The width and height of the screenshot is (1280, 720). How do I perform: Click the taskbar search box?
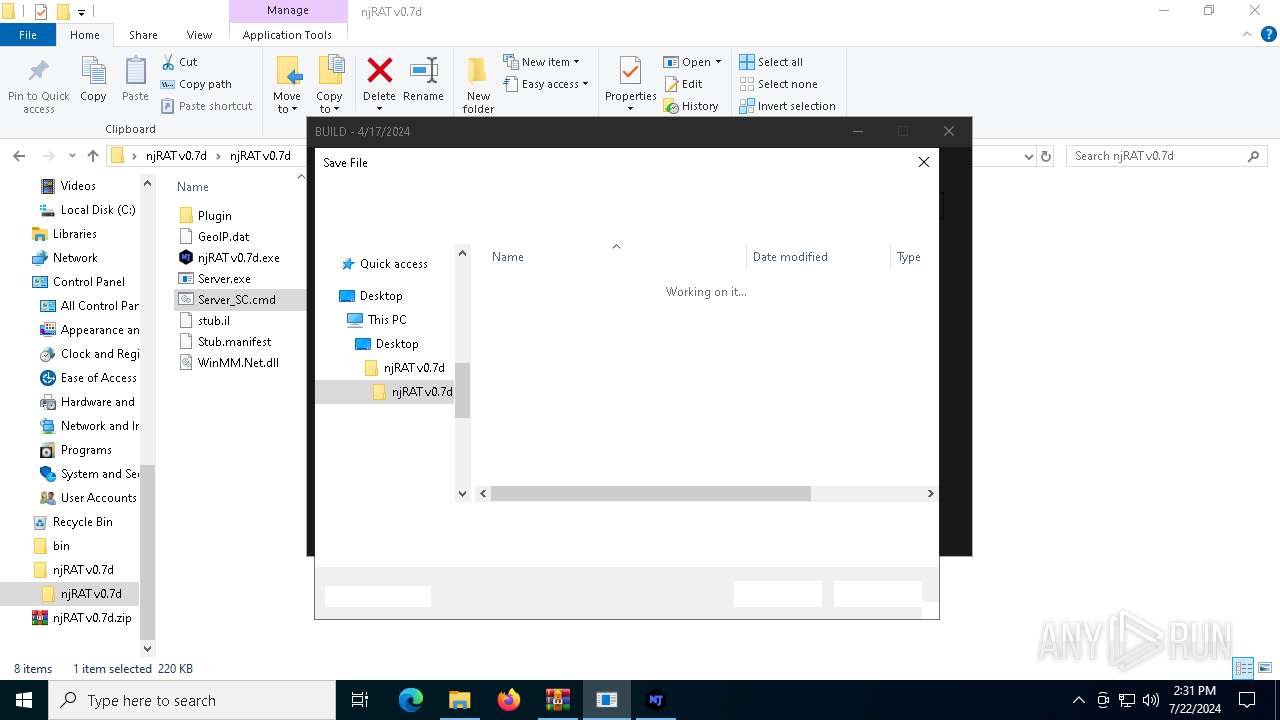tap(192, 700)
